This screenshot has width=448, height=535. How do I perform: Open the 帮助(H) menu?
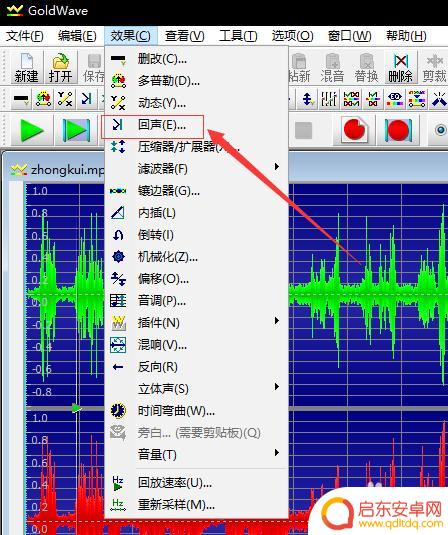click(406, 35)
